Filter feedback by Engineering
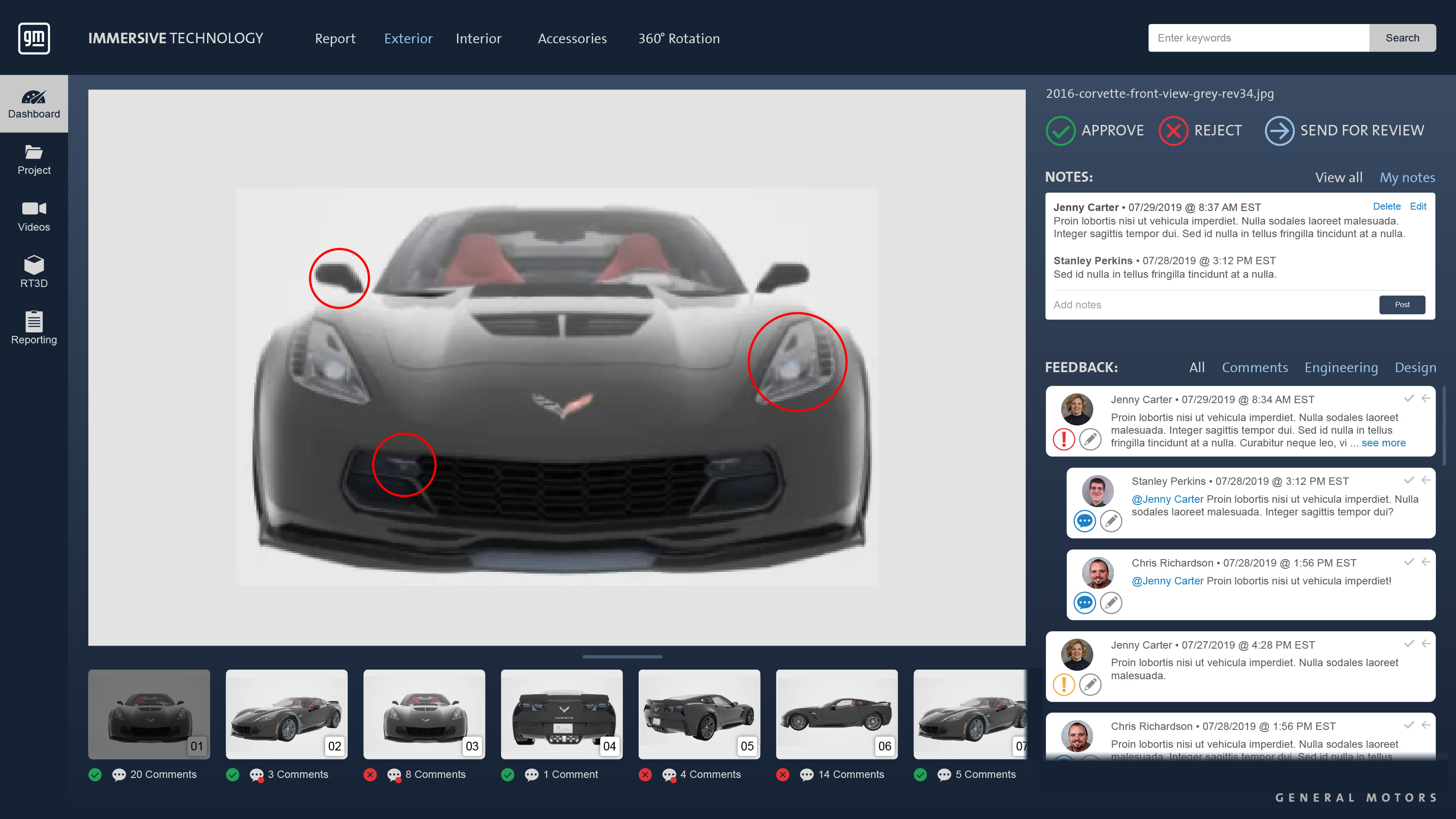 pos(1341,367)
